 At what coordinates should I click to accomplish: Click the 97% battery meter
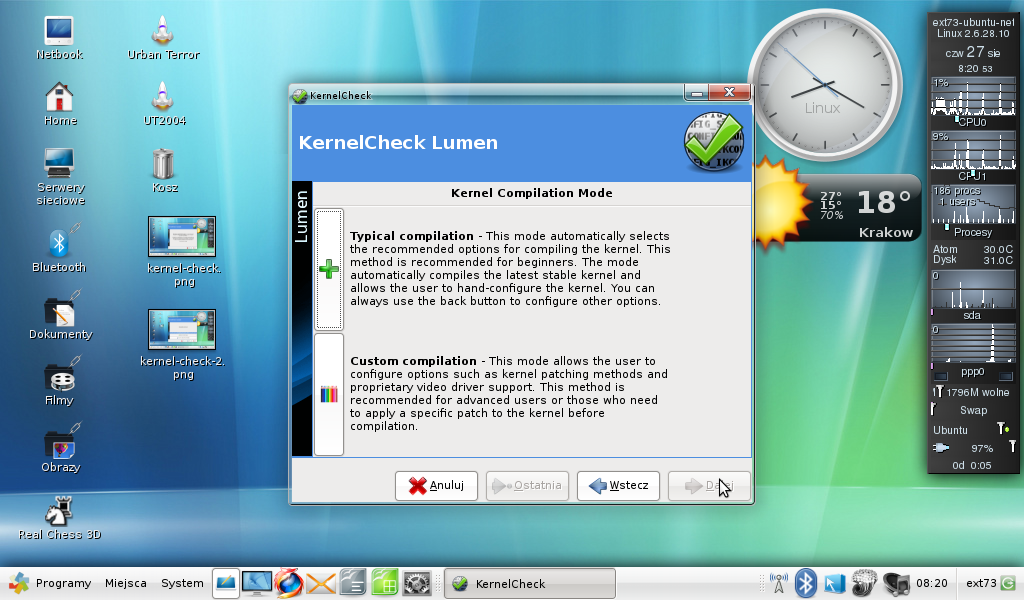973,448
